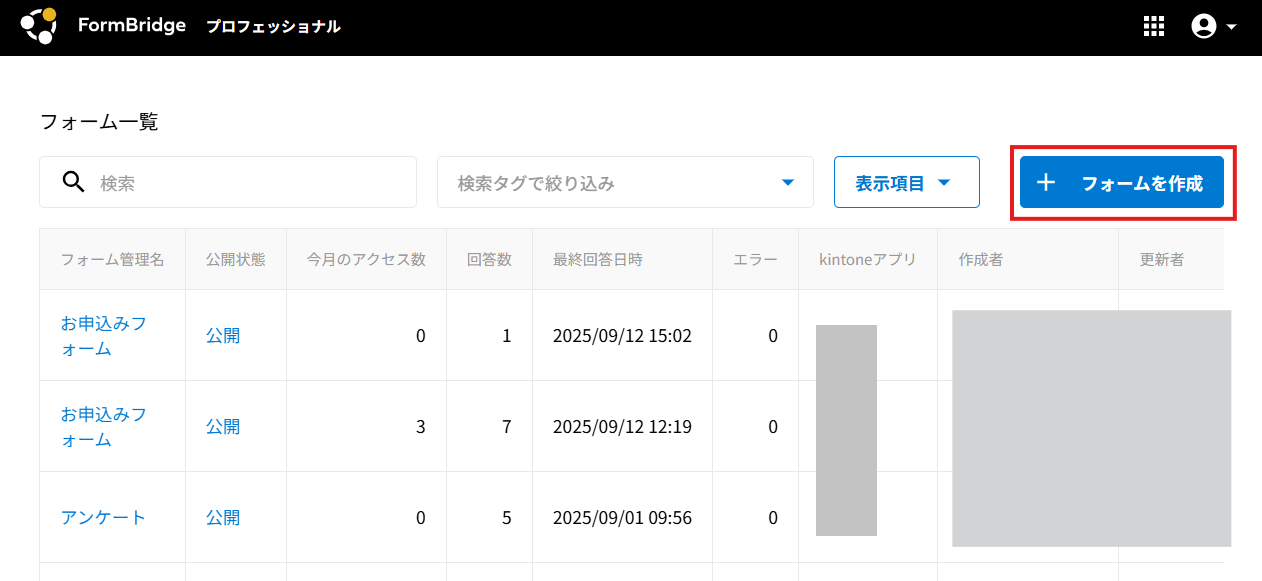
Task: Click the search magnifier icon
Action: tap(73, 182)
